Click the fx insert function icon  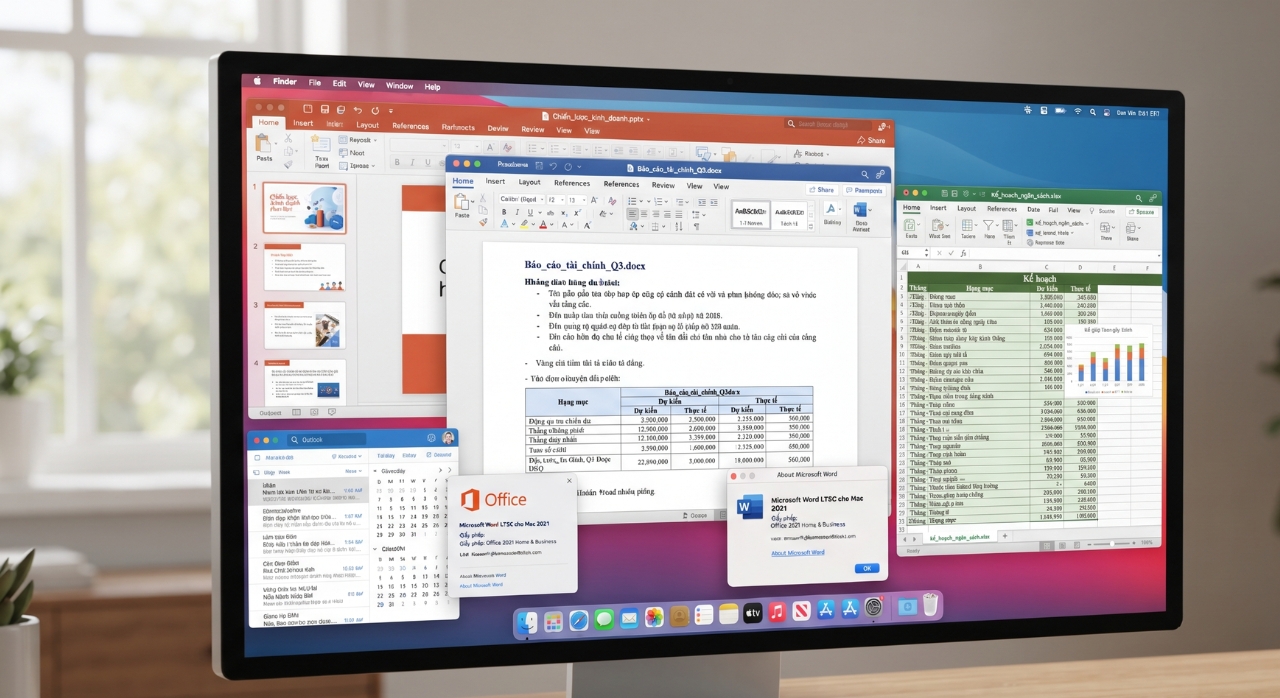(963, 253)
